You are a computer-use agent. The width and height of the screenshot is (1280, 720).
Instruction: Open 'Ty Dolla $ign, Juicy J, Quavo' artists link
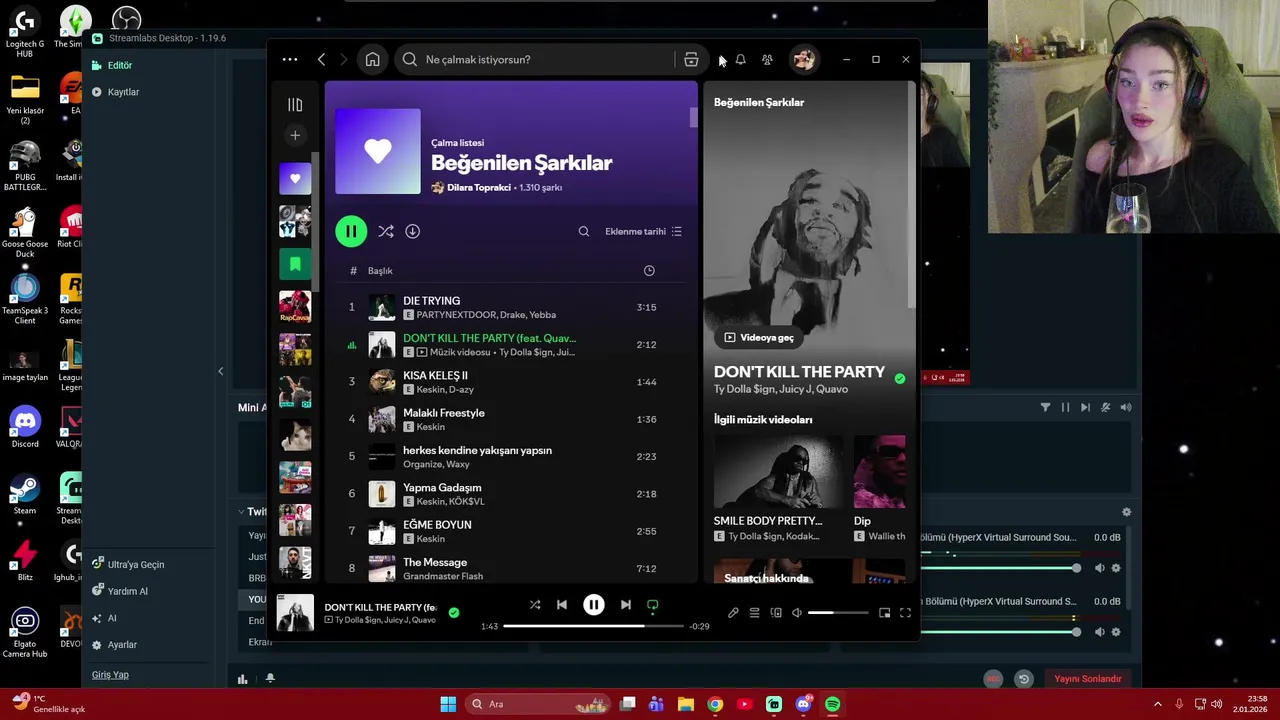tap(780, 389)
